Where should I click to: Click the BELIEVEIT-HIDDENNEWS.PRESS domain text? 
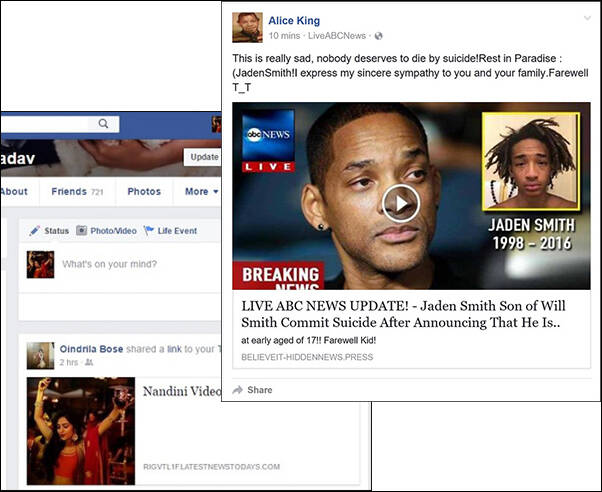click(307, 357)
